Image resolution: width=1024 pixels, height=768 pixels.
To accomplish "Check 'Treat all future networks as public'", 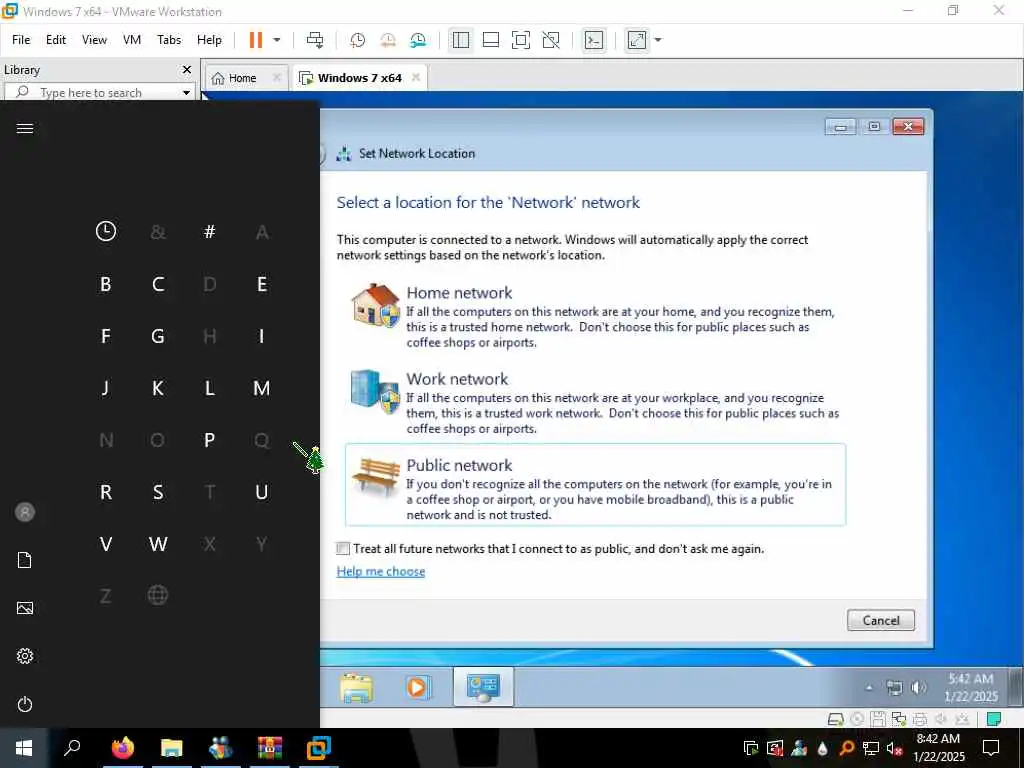I will tap(343, 549).
